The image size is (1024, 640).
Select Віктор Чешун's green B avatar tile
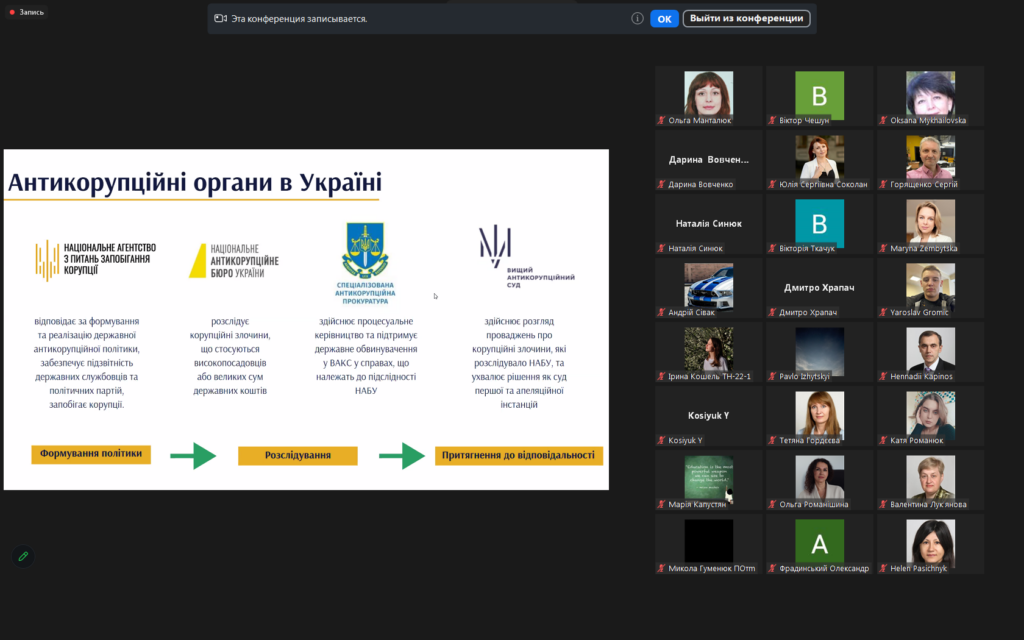[x=819, y=96]
